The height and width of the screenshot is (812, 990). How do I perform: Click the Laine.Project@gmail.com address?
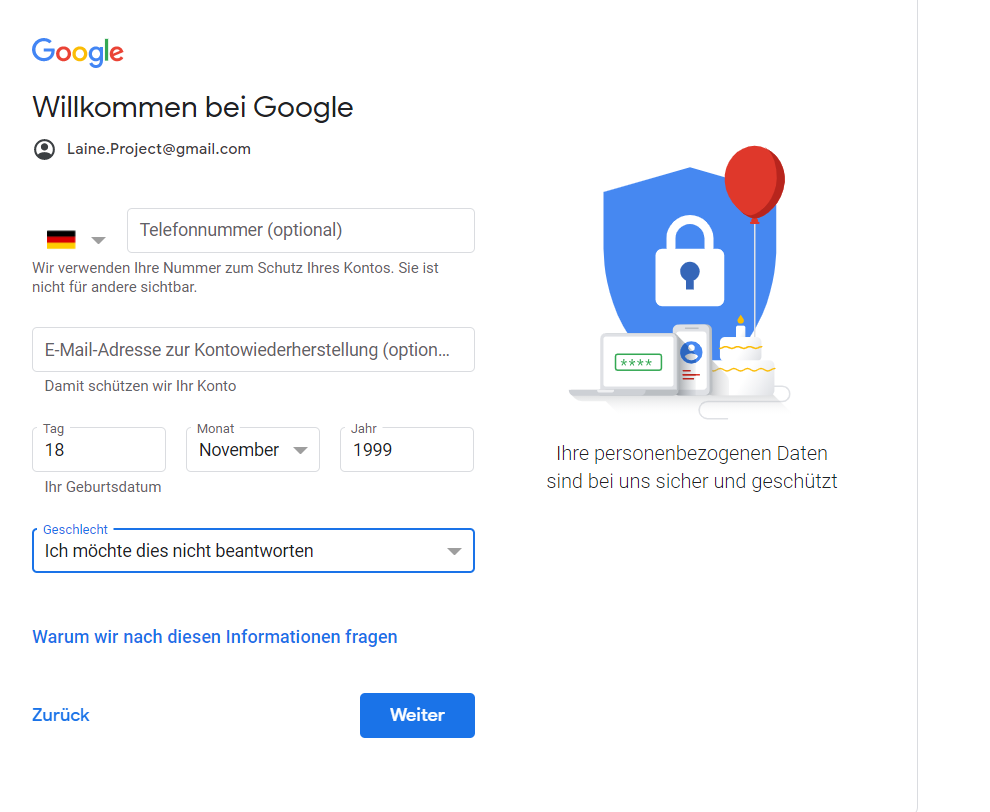159,149
